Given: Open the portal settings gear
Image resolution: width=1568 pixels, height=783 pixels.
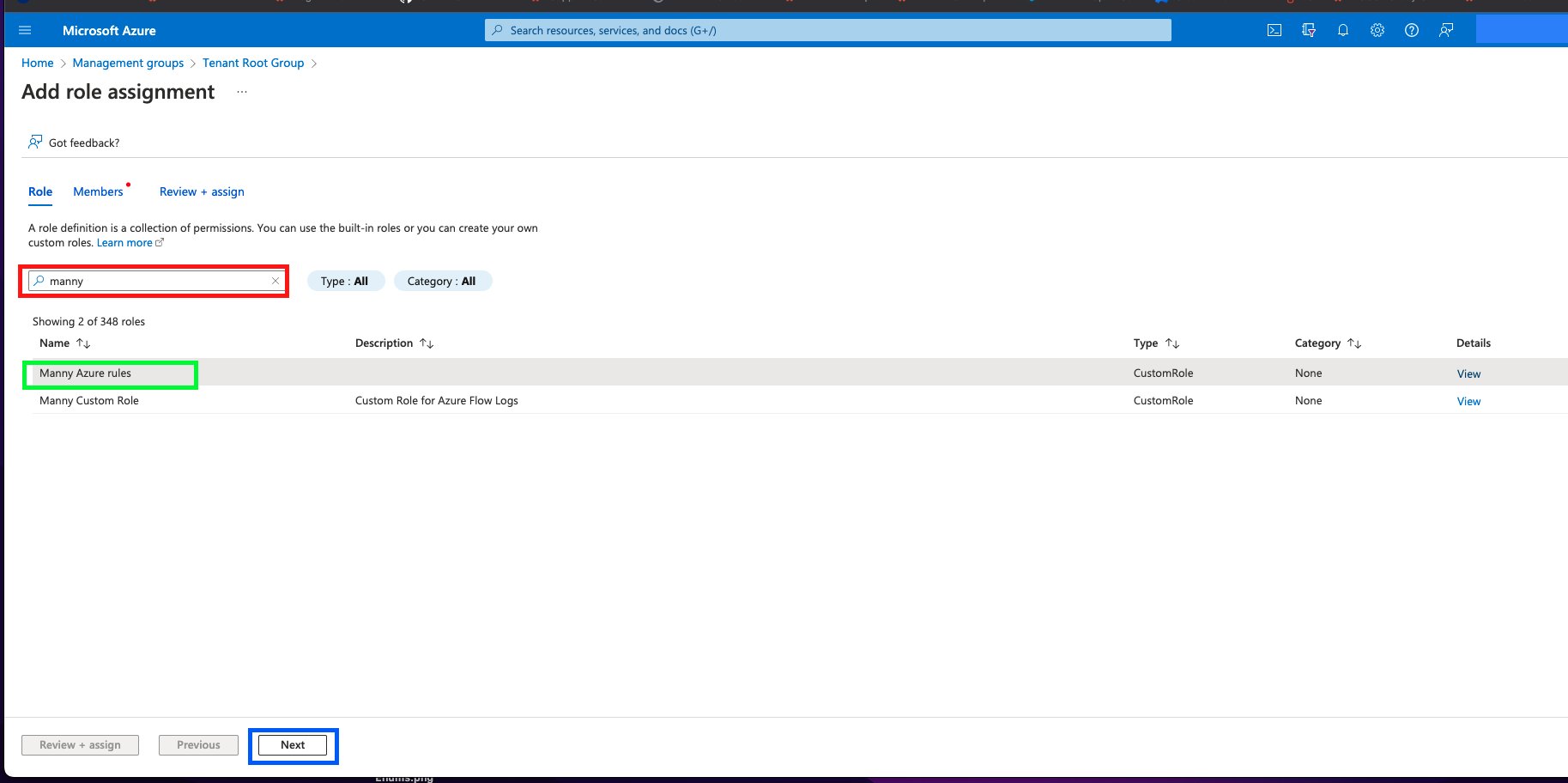Looking at the screenshot, I should coord(1377,29).
